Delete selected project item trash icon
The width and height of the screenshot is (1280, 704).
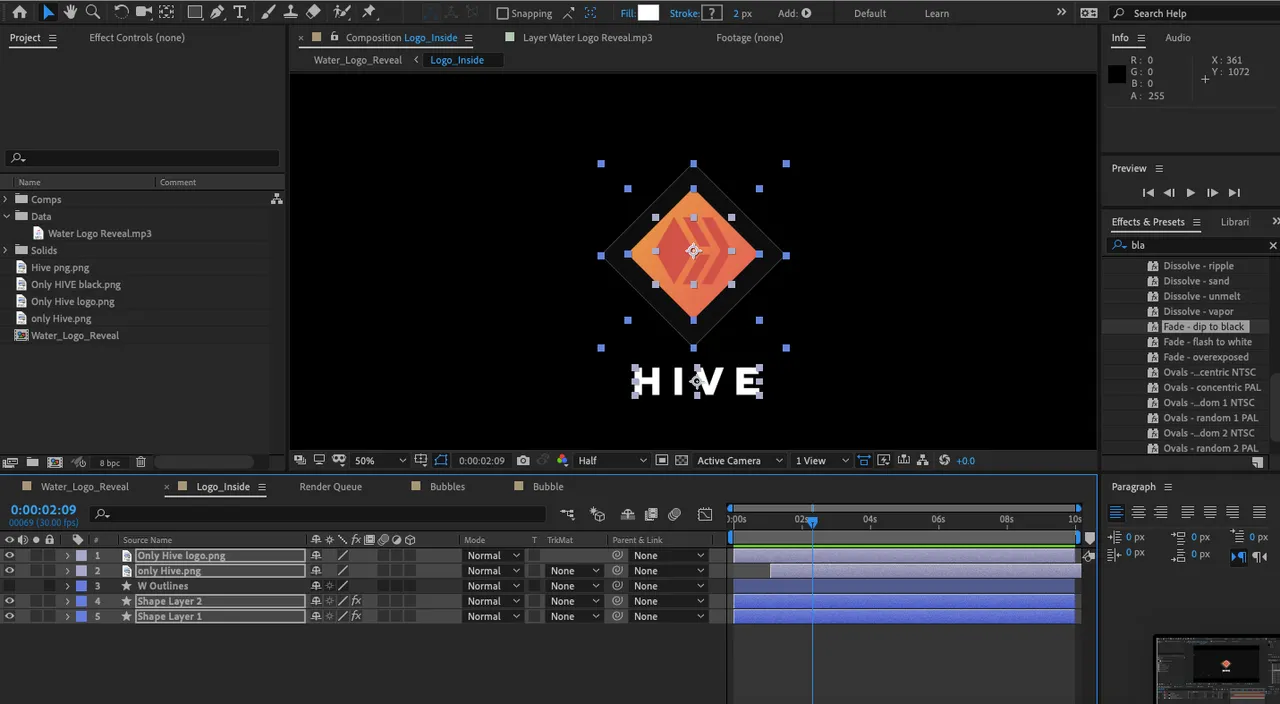click(141, 462)
